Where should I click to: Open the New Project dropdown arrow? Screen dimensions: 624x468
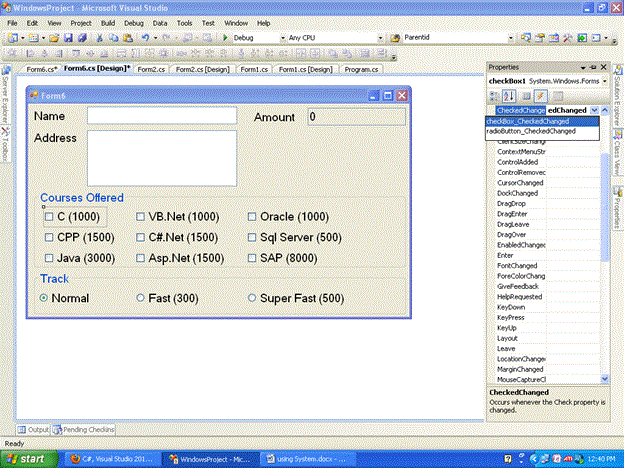click(x=22, y=38)
